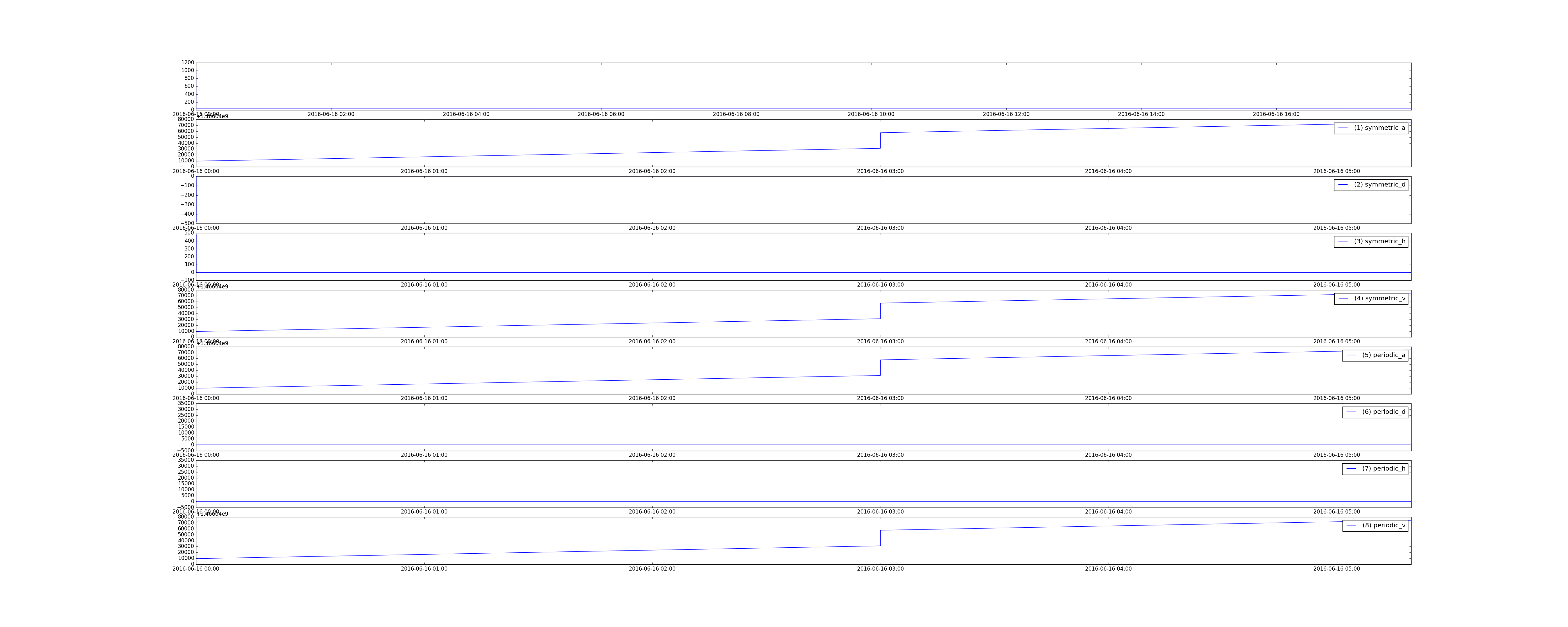Click the 600 y-axis value on top plot

189,87
